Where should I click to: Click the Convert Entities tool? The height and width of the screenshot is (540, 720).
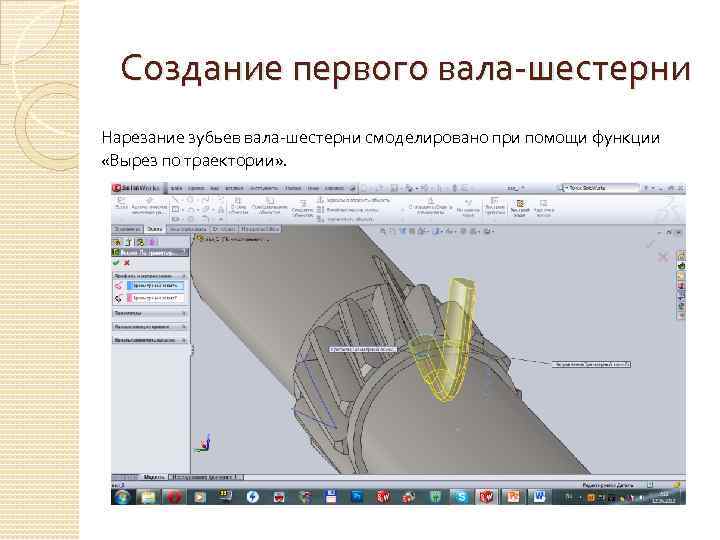(x=269, y=206)
